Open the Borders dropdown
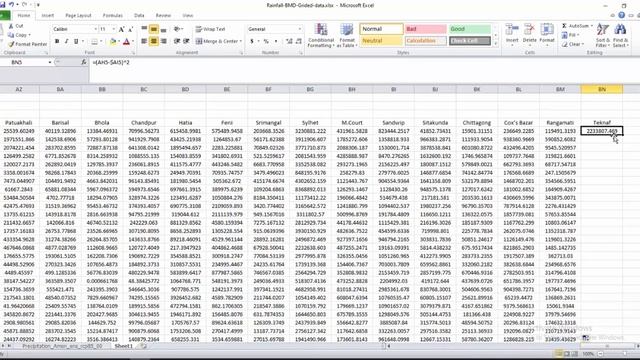Viewport: 640px width, 360px height. [x=101, y=41]
